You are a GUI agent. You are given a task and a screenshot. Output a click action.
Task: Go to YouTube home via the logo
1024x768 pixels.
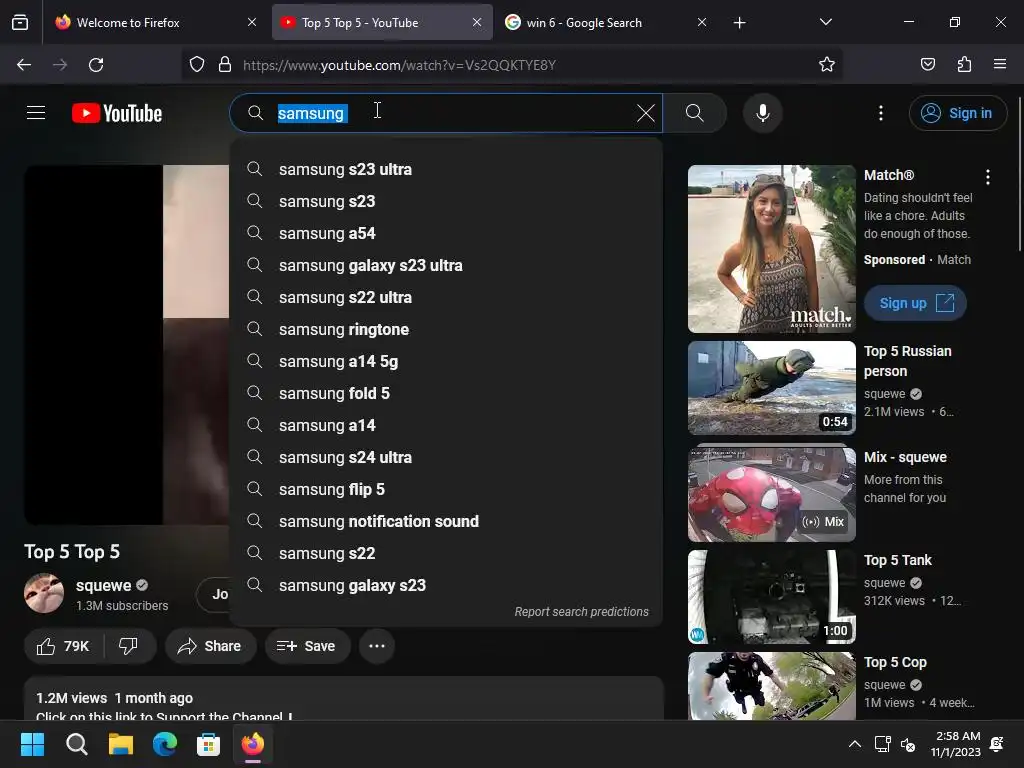tap(117, 113)
